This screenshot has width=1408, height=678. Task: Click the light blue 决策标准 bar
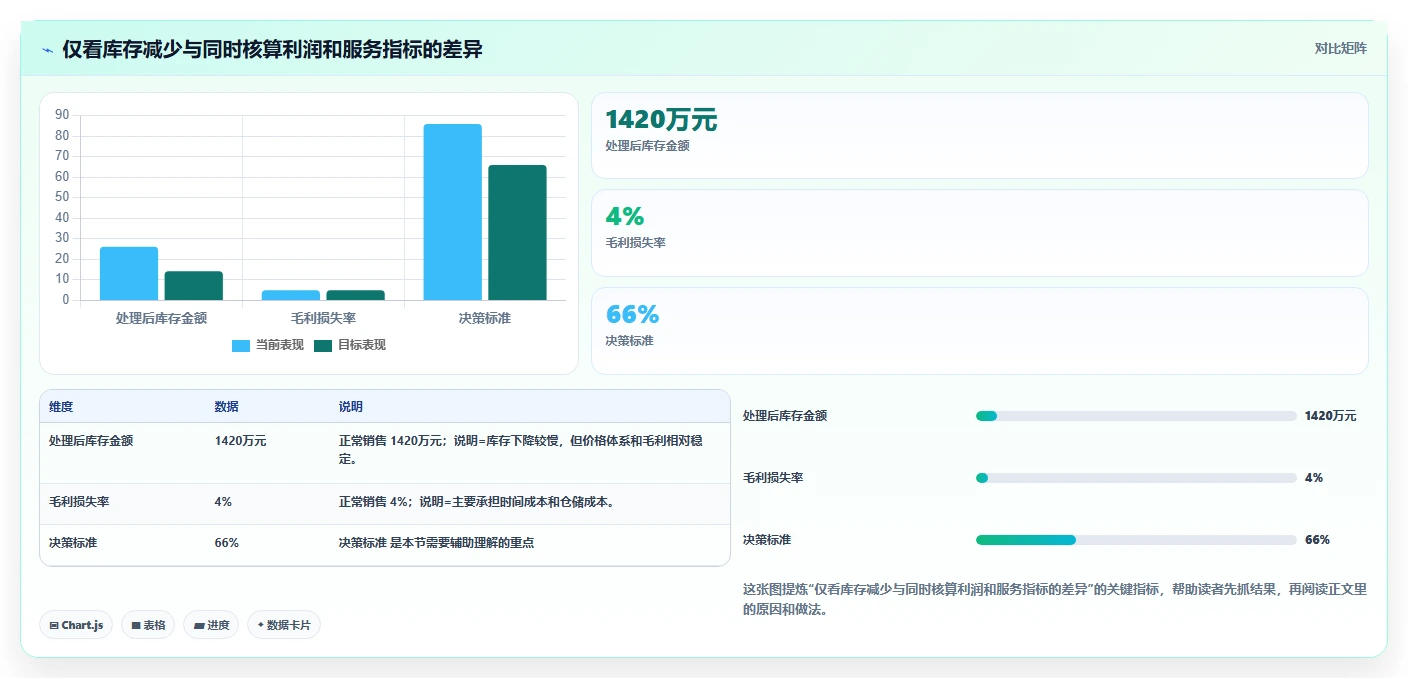tap(452, 212)
